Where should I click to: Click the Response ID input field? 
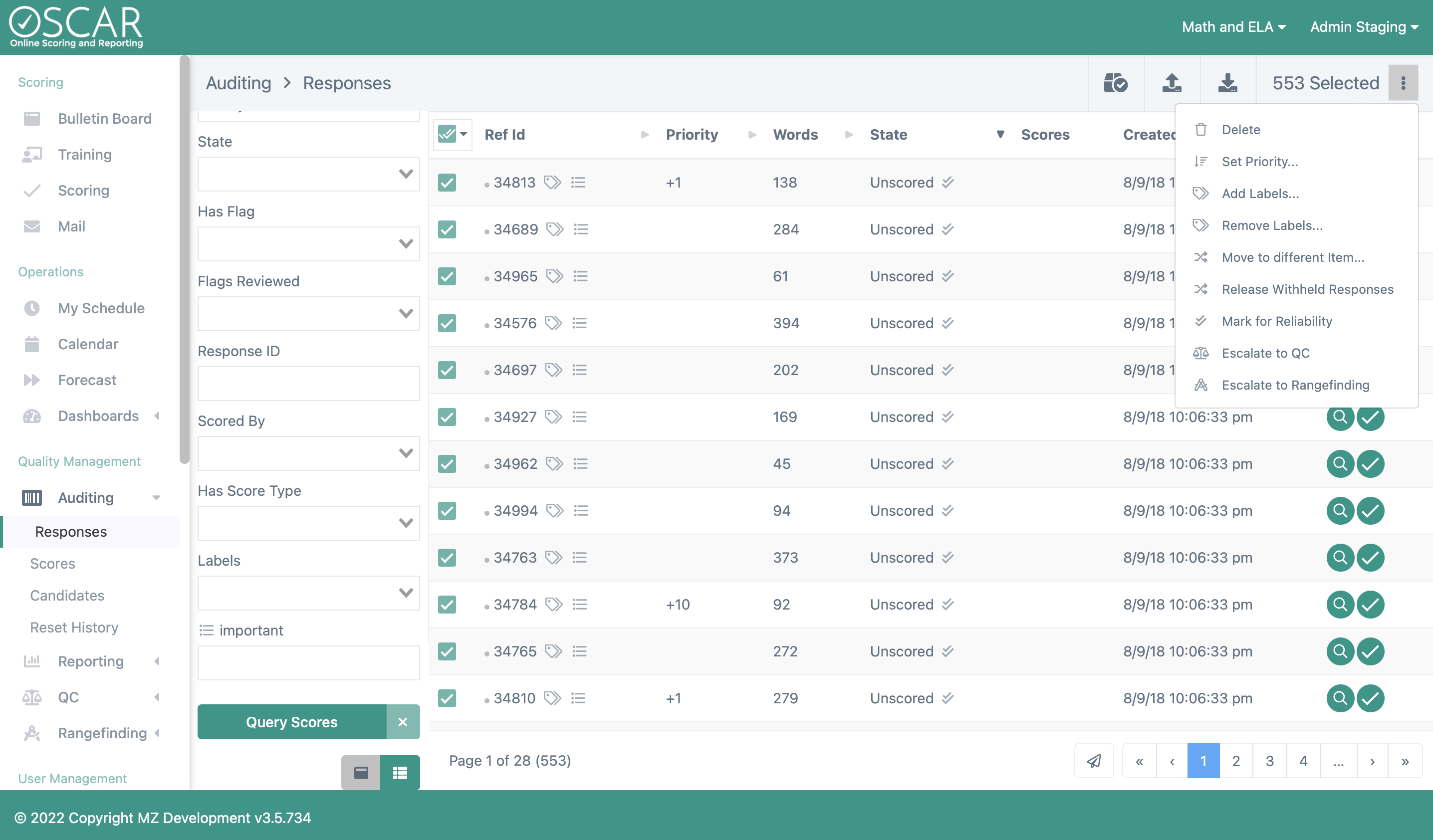[x=308, y=384]
